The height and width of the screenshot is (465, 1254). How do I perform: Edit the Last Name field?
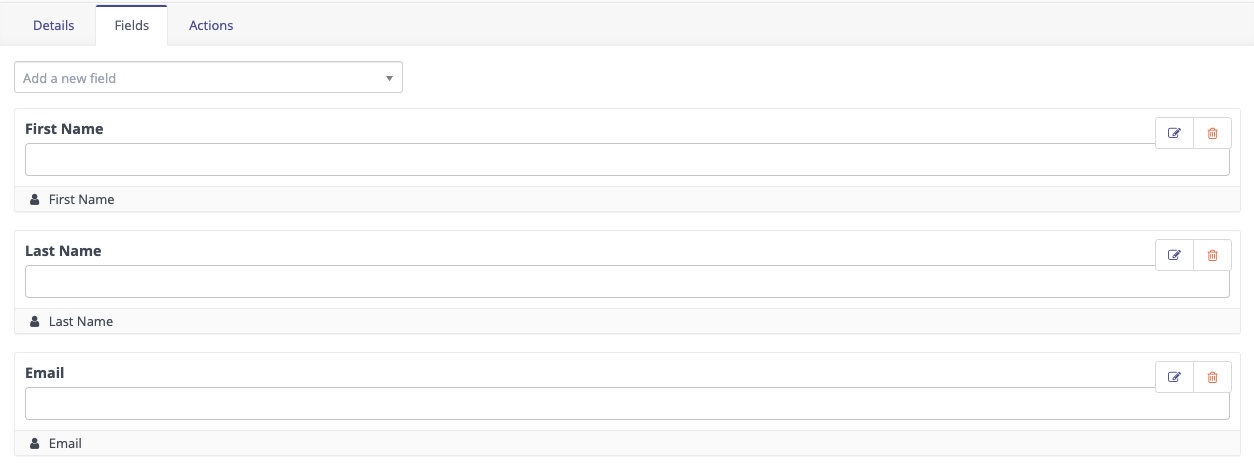1175,255
